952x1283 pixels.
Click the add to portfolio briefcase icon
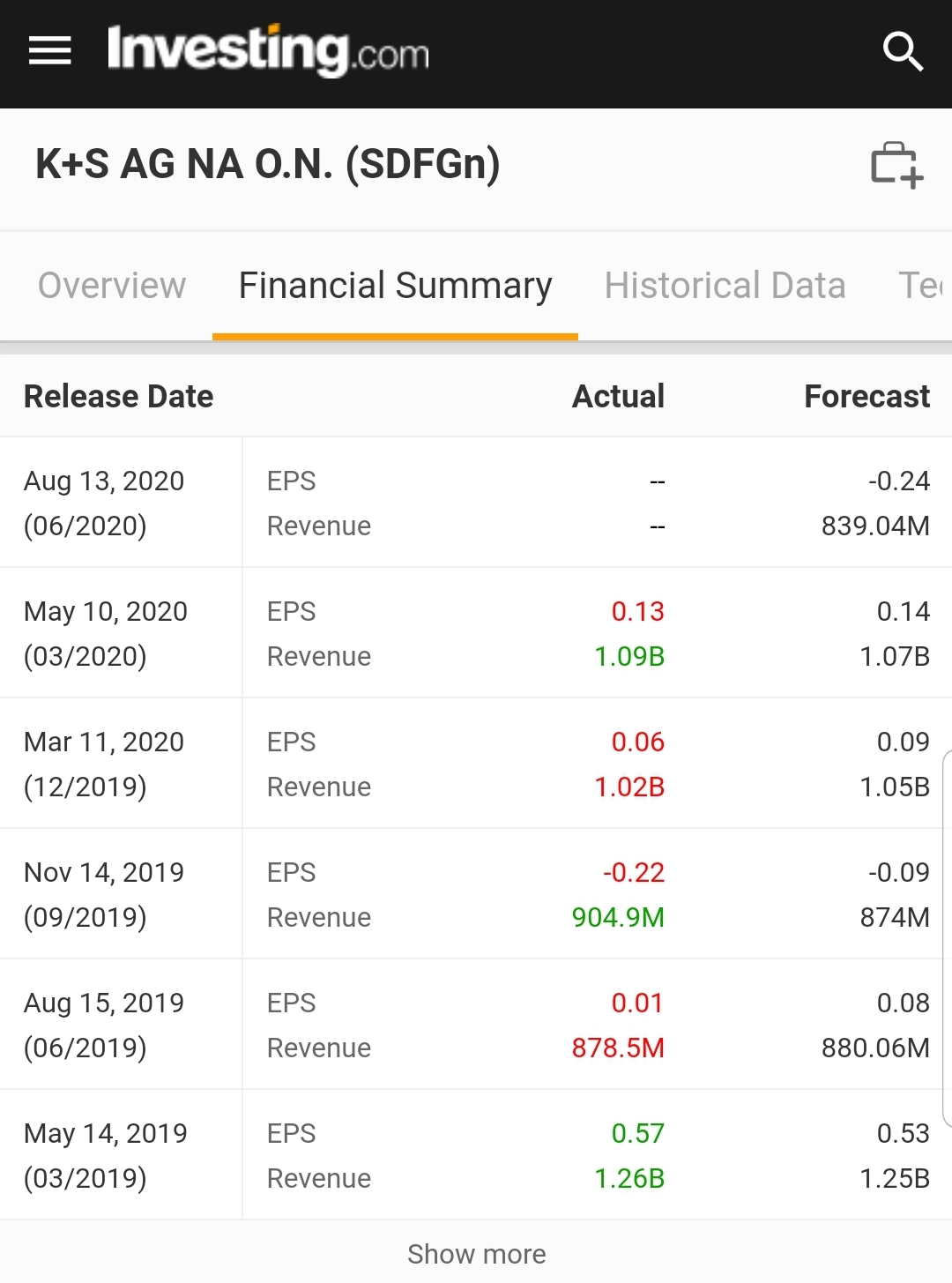pyautogui.click(x=896, y=165)
